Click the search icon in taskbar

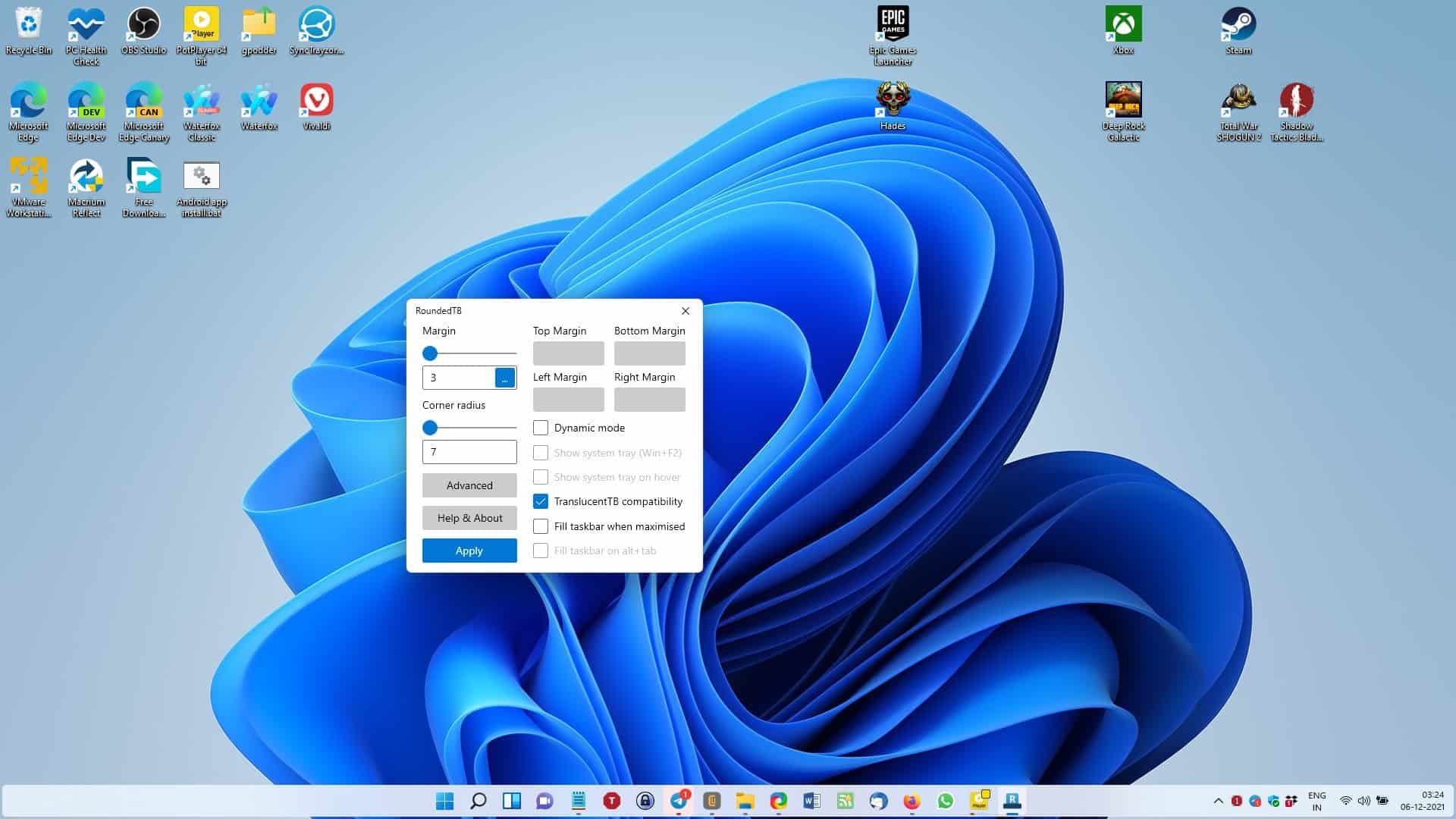point(477,800)
